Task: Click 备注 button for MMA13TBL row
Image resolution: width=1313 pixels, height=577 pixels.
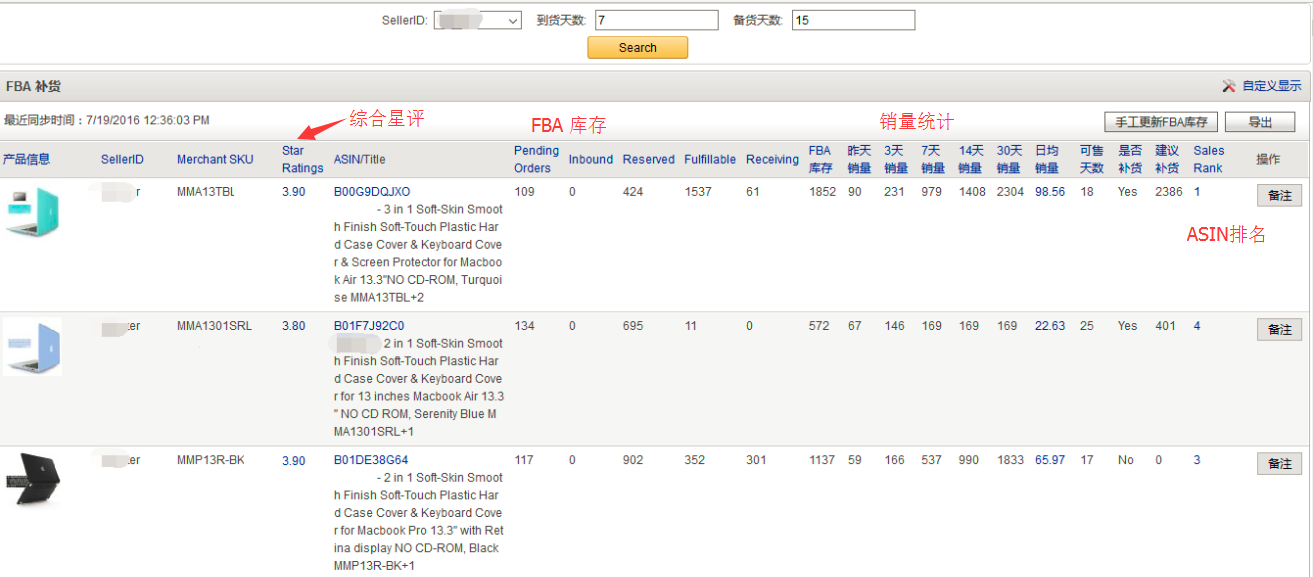Action: coord(1279,195)
